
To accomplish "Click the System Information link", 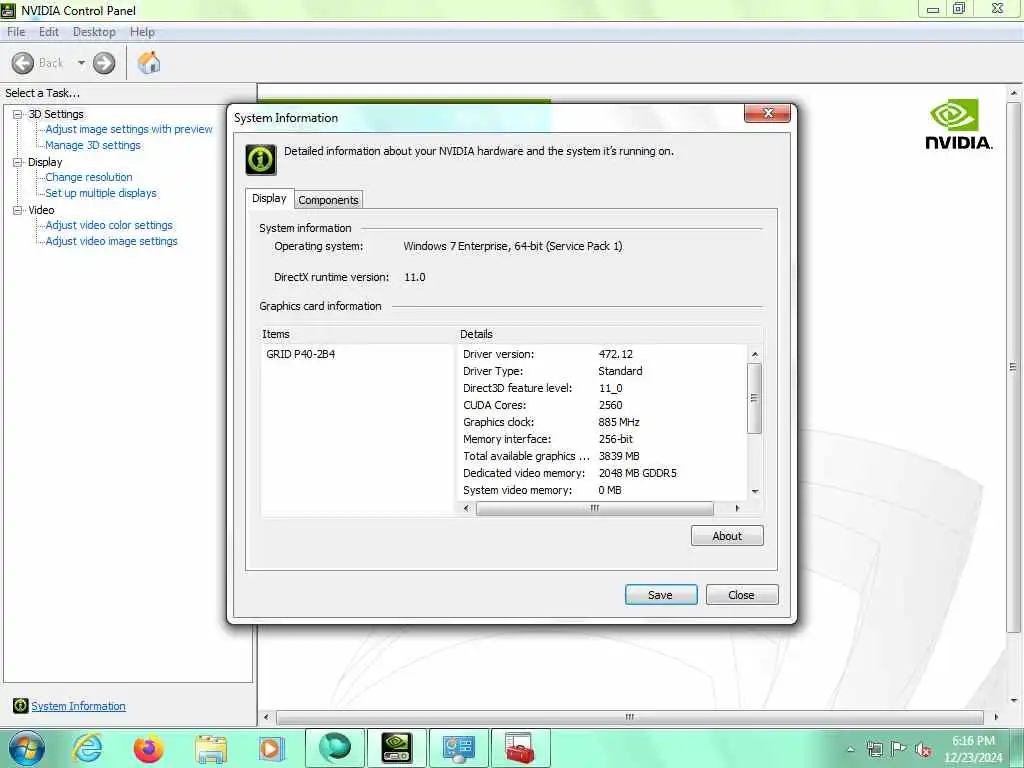I will 78,706.
